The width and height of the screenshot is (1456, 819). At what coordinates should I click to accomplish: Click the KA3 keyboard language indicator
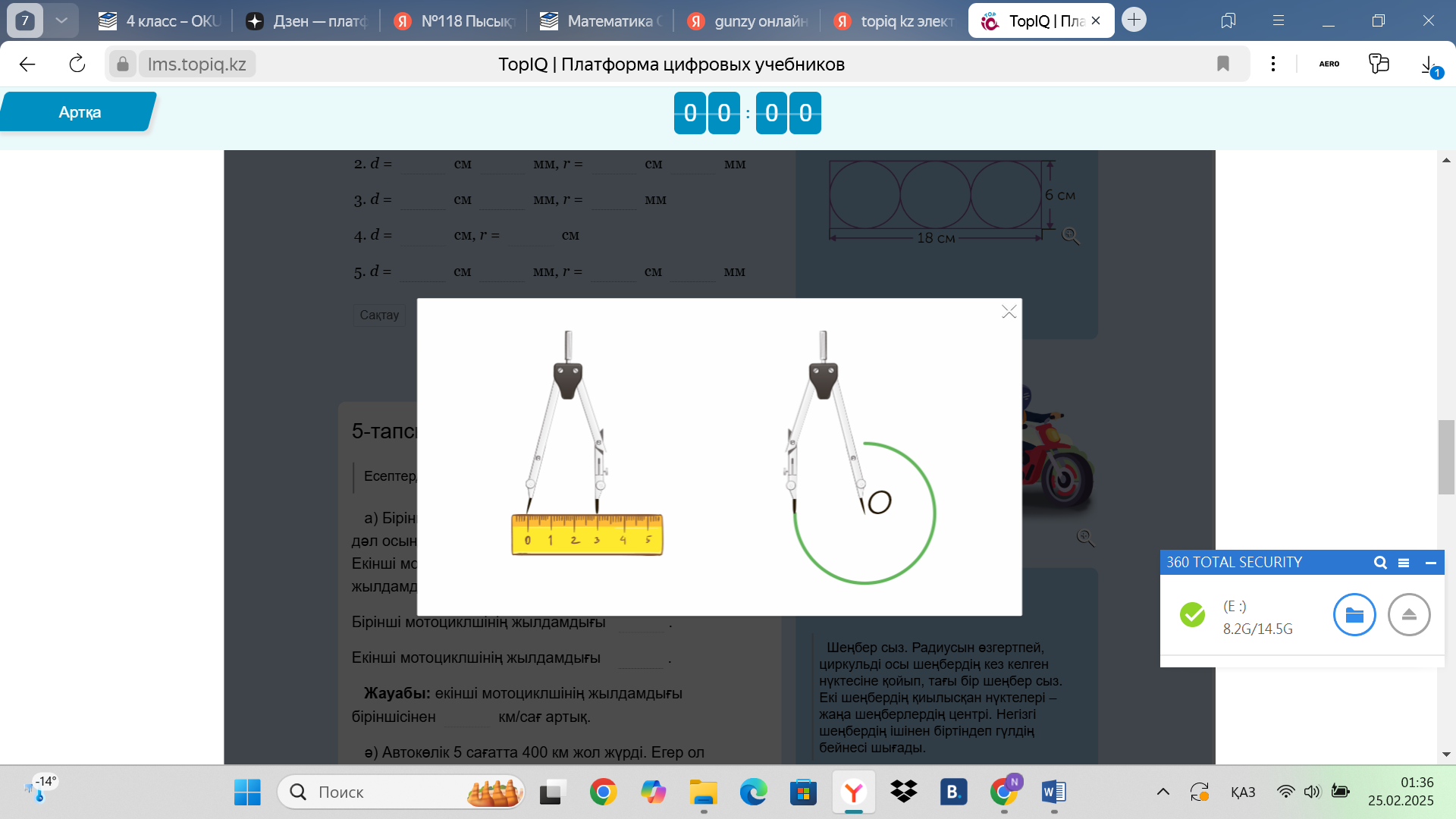tap(1242, 792)
